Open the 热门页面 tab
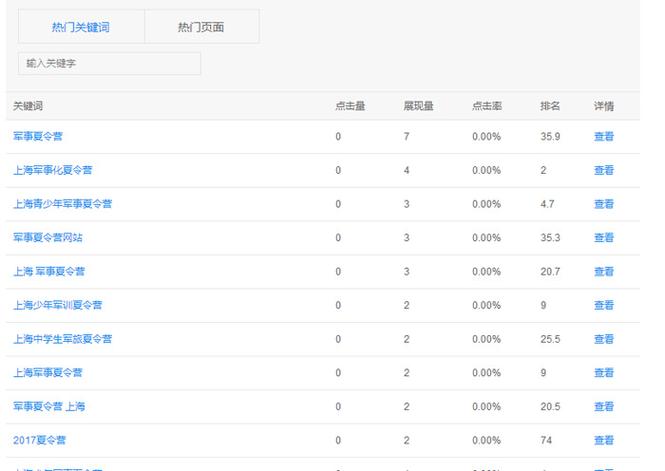This screenshot has width=665, height=471. [x=201, y=27]
